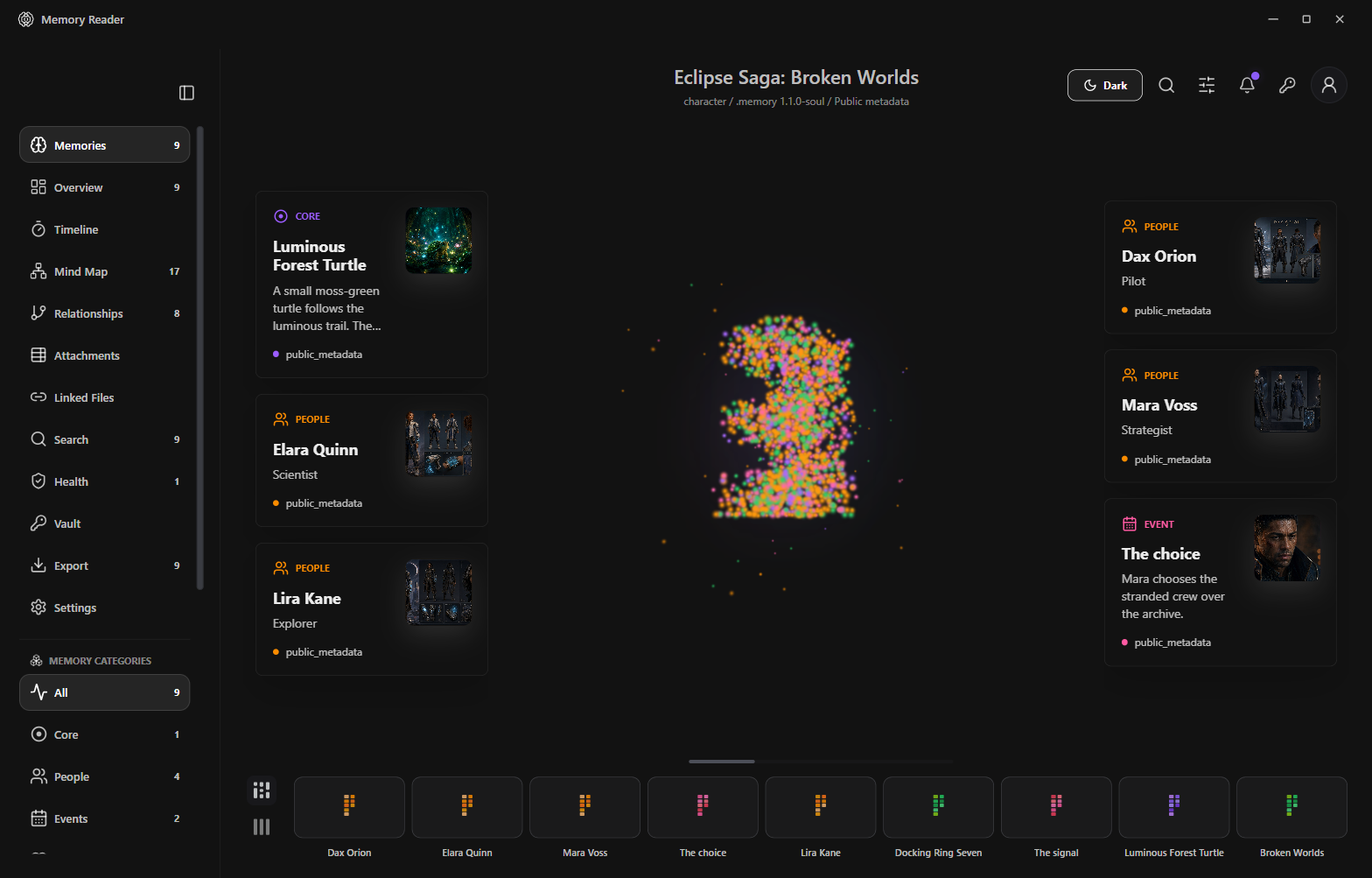Click Mara Voss card thumbnail image

[1287, 399]
